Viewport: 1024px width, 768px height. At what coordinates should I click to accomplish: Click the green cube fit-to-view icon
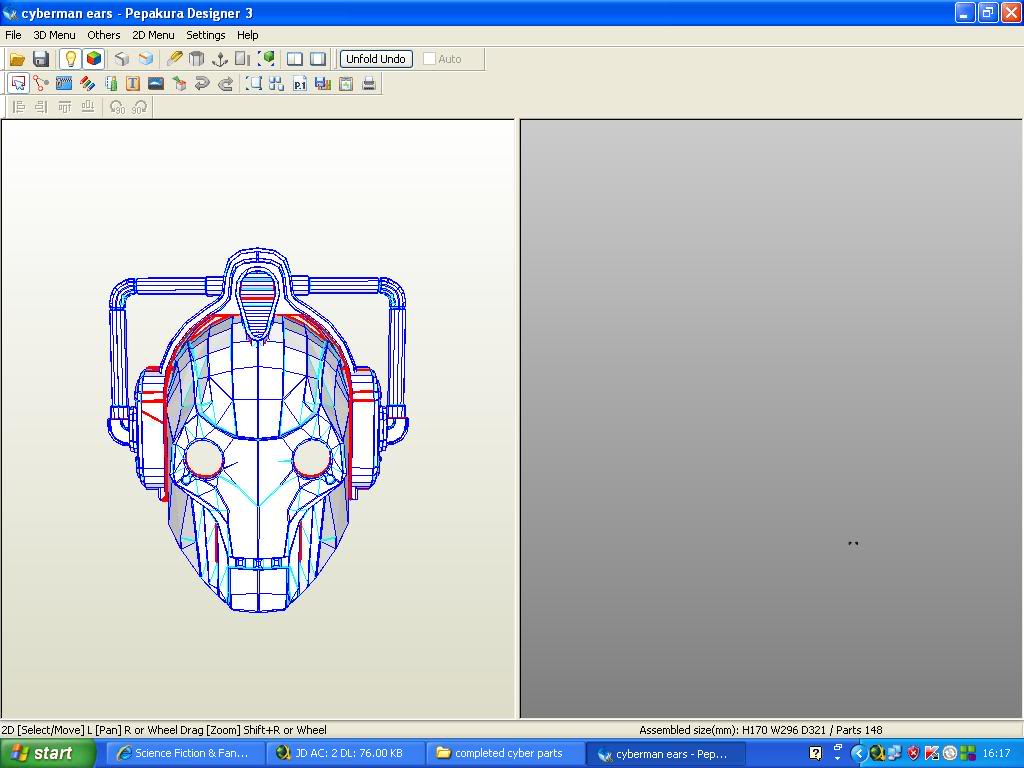pyautogui.click(x=266, y=59)
